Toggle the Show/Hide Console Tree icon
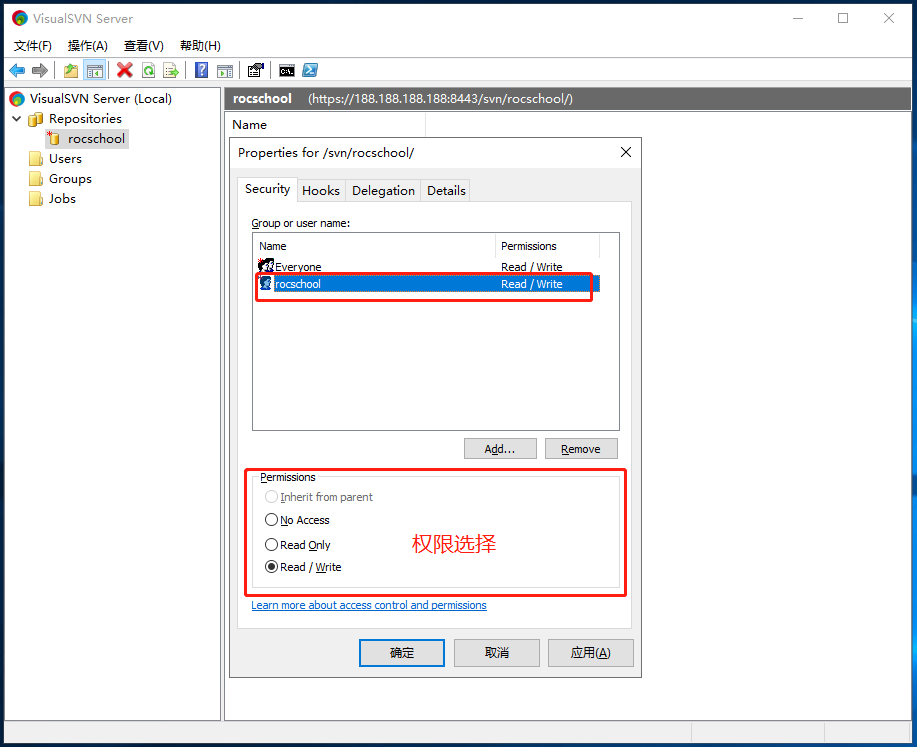 95,71
